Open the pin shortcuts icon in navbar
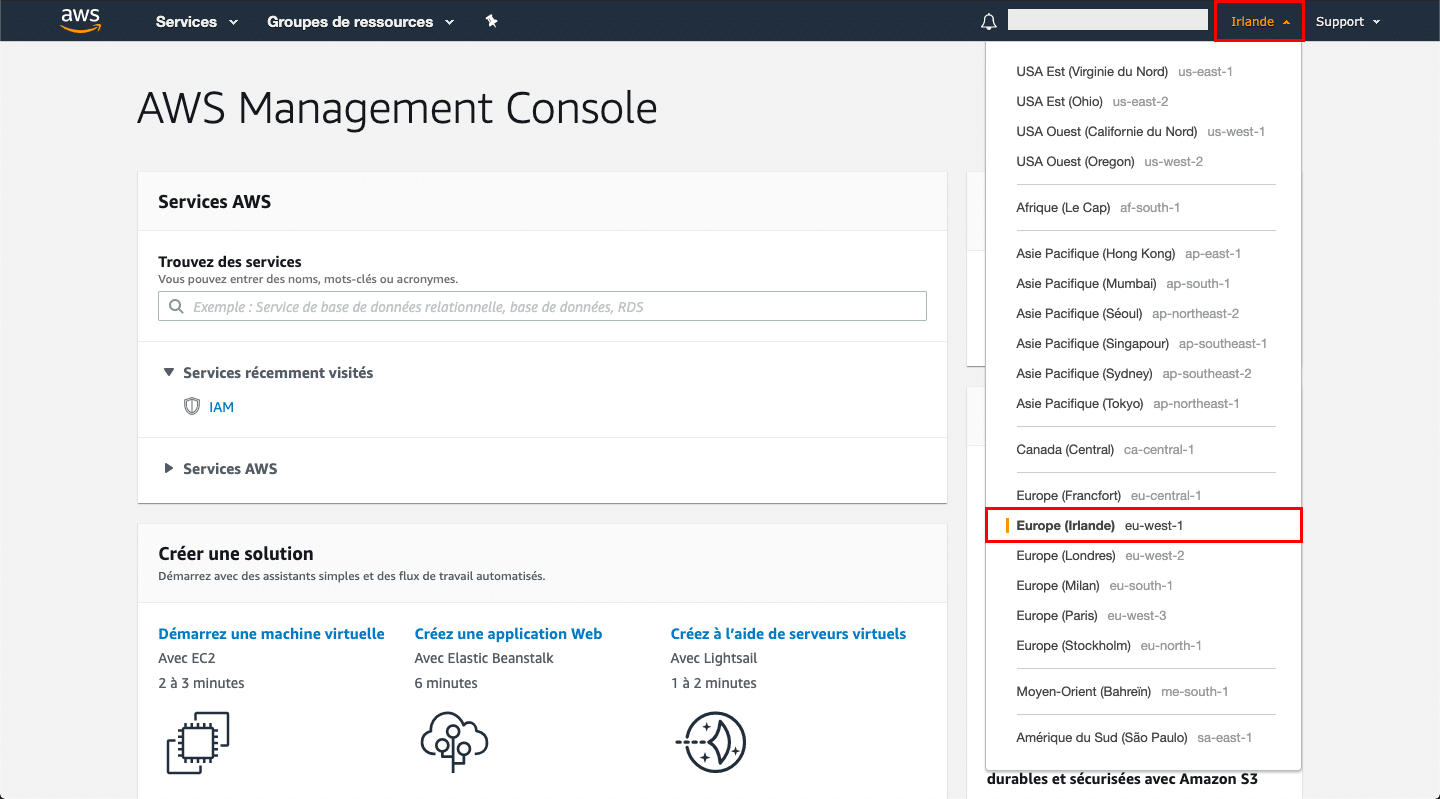This screenshot has height=799, width=1440. [x=491, y=21]
